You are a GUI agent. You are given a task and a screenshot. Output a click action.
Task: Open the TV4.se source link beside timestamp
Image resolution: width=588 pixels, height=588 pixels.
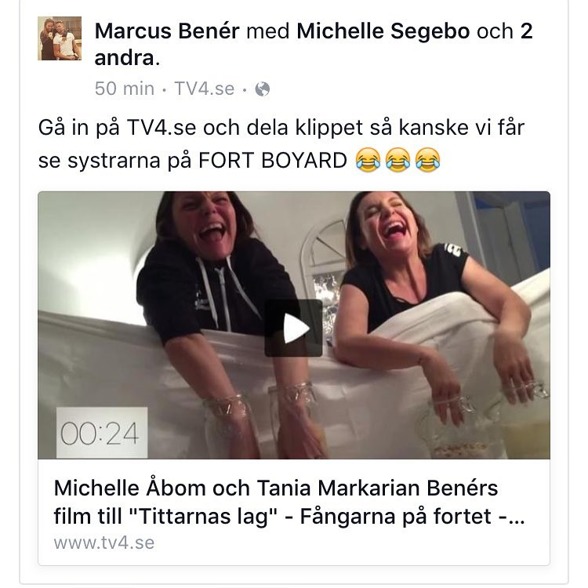coord(204,89)
